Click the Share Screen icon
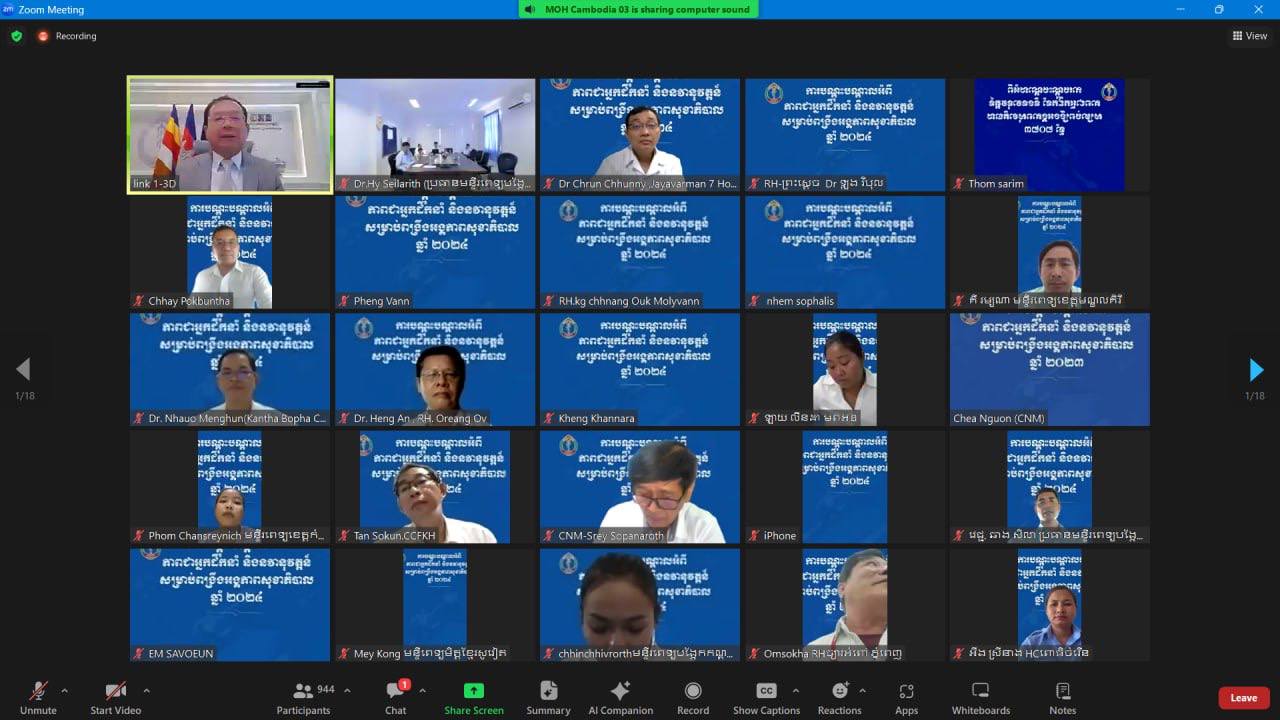This screenshot has width=1280, height=720. [x=474, y=697]
